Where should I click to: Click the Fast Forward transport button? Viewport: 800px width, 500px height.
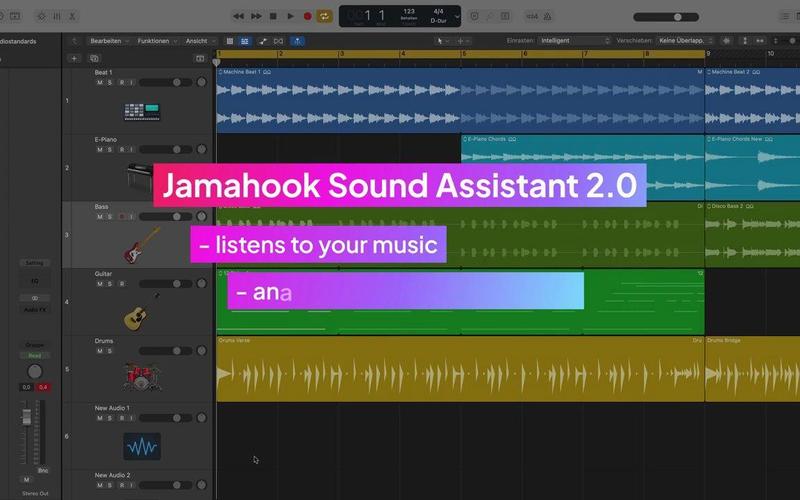(256, 16)
